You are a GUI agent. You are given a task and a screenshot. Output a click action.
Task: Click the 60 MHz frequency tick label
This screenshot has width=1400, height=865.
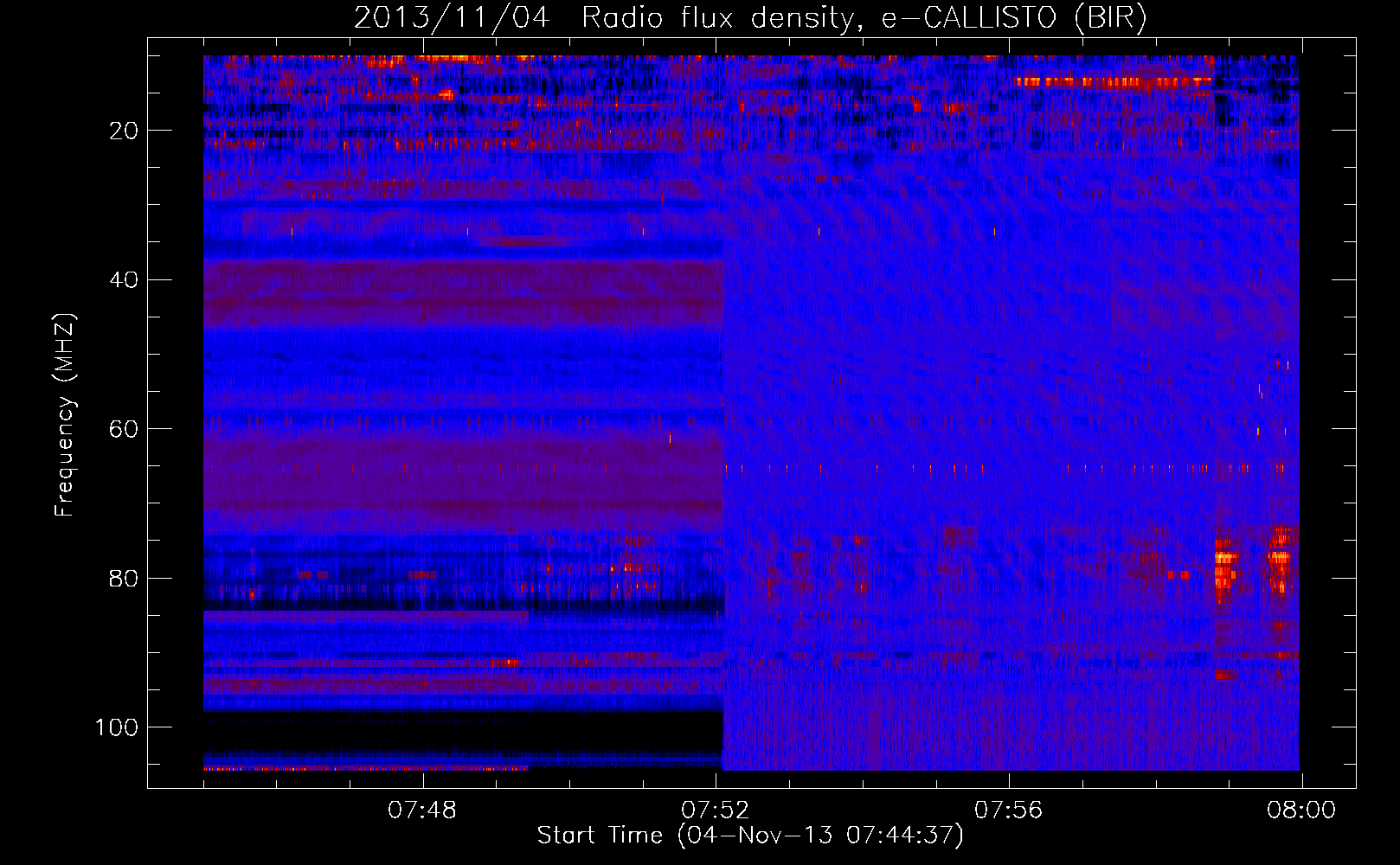coord(125,429)
